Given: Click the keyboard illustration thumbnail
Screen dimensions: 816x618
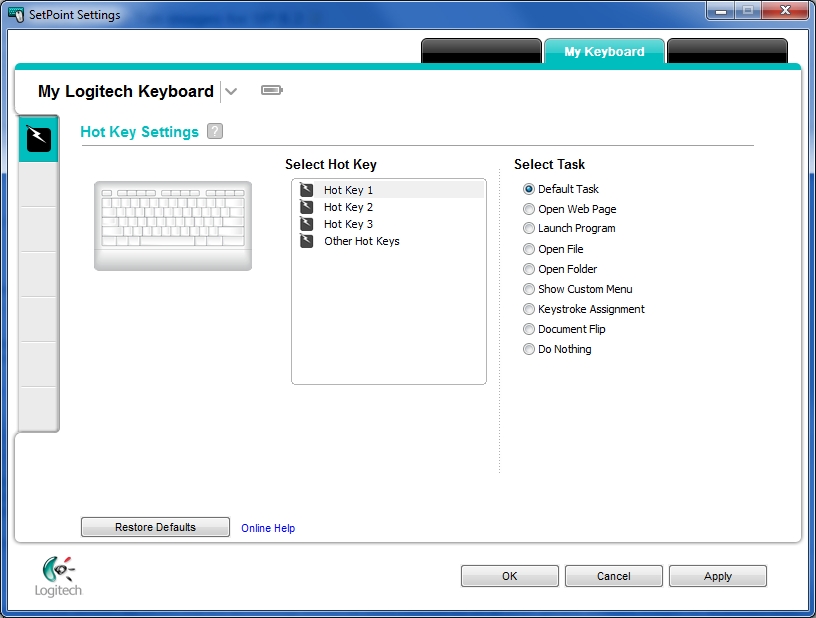Looking at the screenshot, I should (173, 226).
